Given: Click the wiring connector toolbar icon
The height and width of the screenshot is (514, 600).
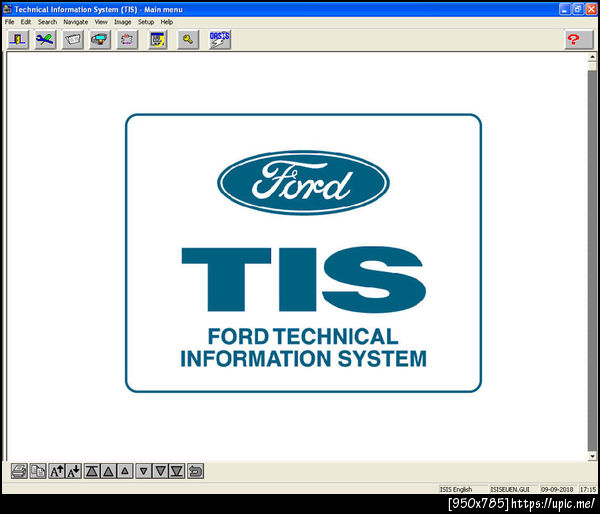Looking at the screenshot, I should point(127,39).
